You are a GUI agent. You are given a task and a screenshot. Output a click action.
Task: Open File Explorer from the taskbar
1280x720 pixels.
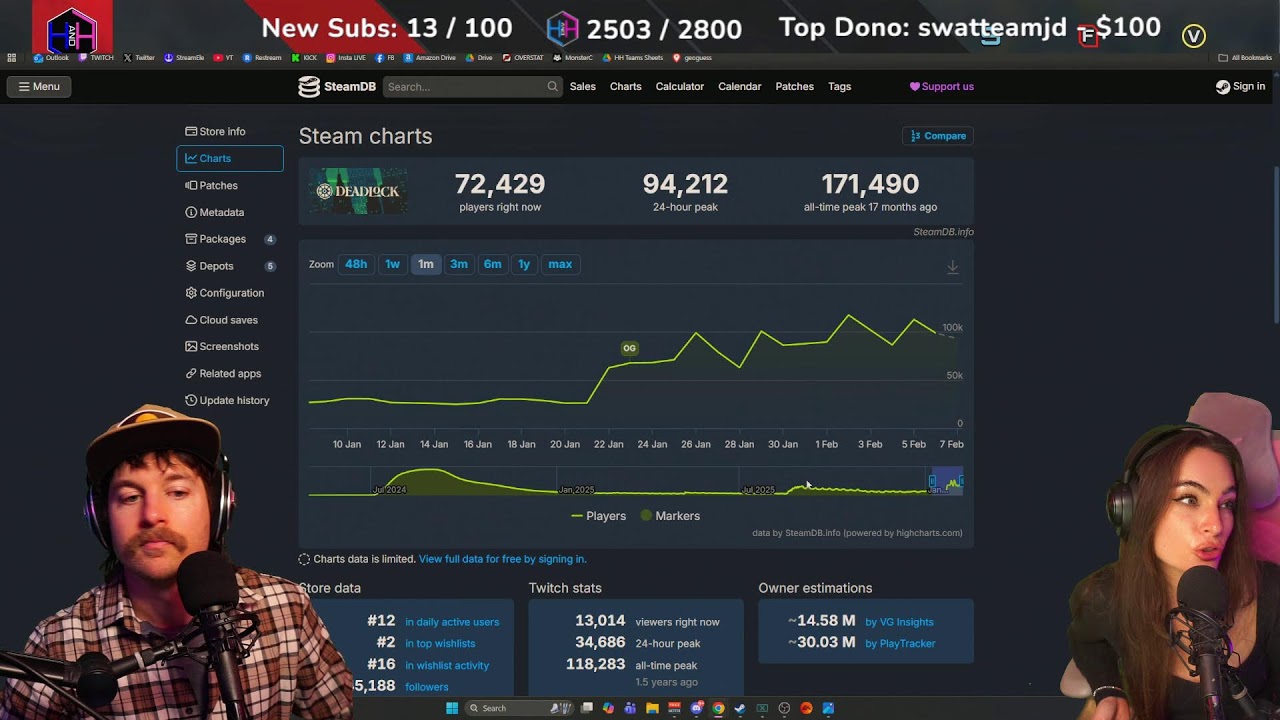pyautogui.click(x=652, y=708)
